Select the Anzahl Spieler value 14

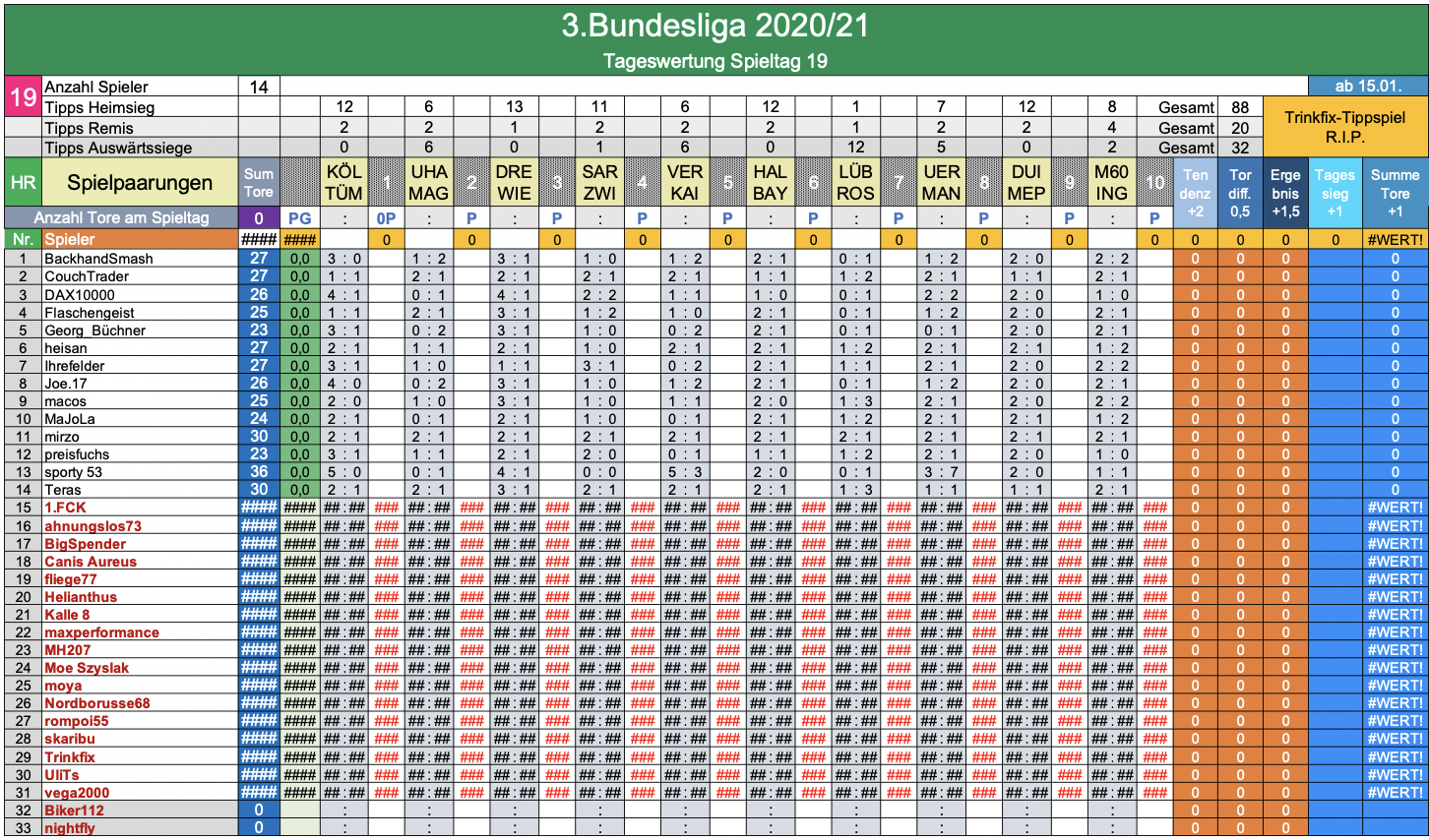(x=259, y=87)
